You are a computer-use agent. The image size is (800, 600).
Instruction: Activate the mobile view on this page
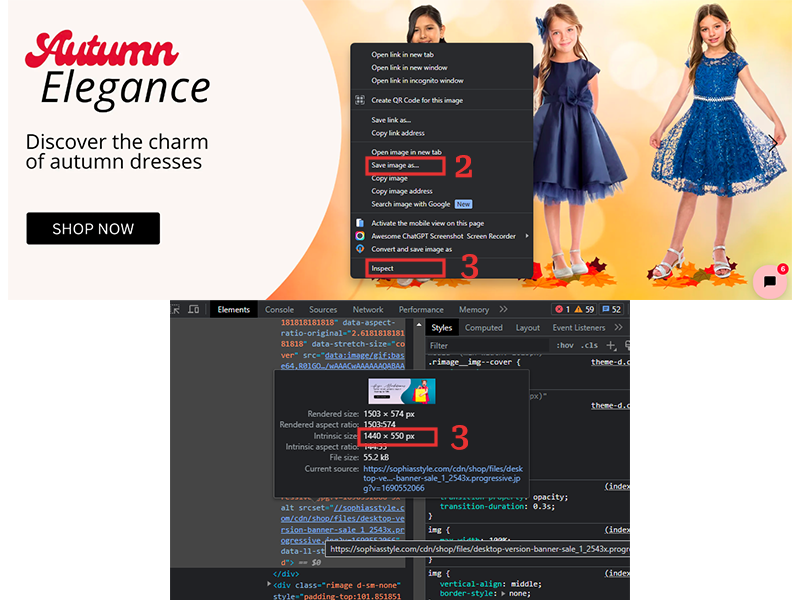click(430, 223)
